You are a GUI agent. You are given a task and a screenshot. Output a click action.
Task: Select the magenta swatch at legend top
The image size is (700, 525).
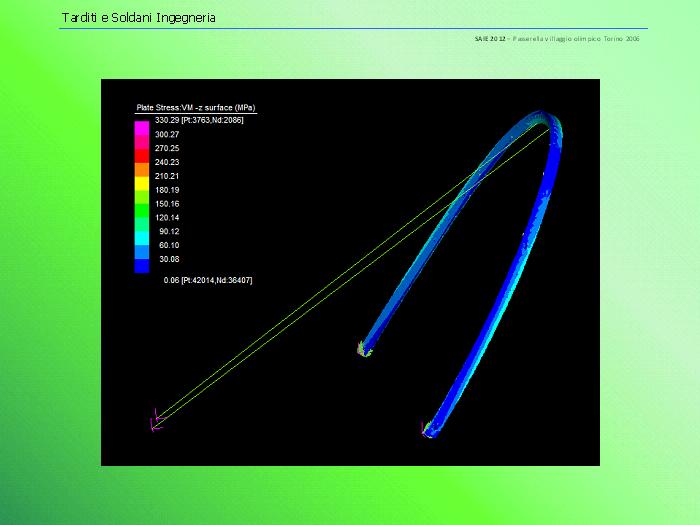point(142,128)
